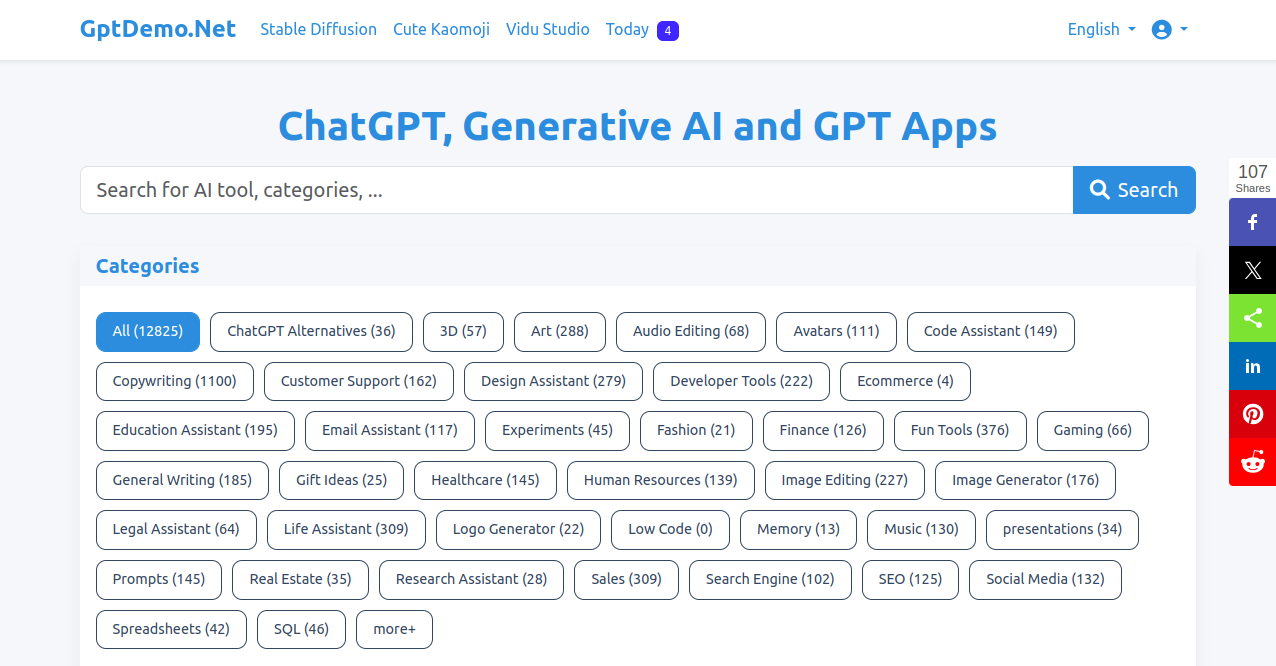Filter by Memory (13)
This screenshot has width=1276, height=666.
click(x=798, y=530)
